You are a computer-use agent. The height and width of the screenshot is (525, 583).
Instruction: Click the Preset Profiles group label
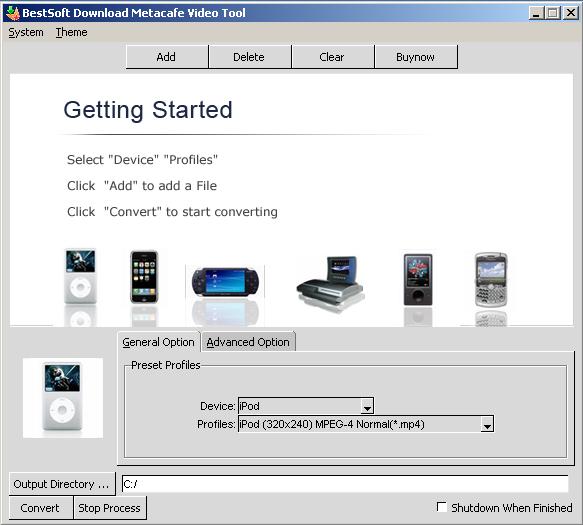tap(166, 365)
